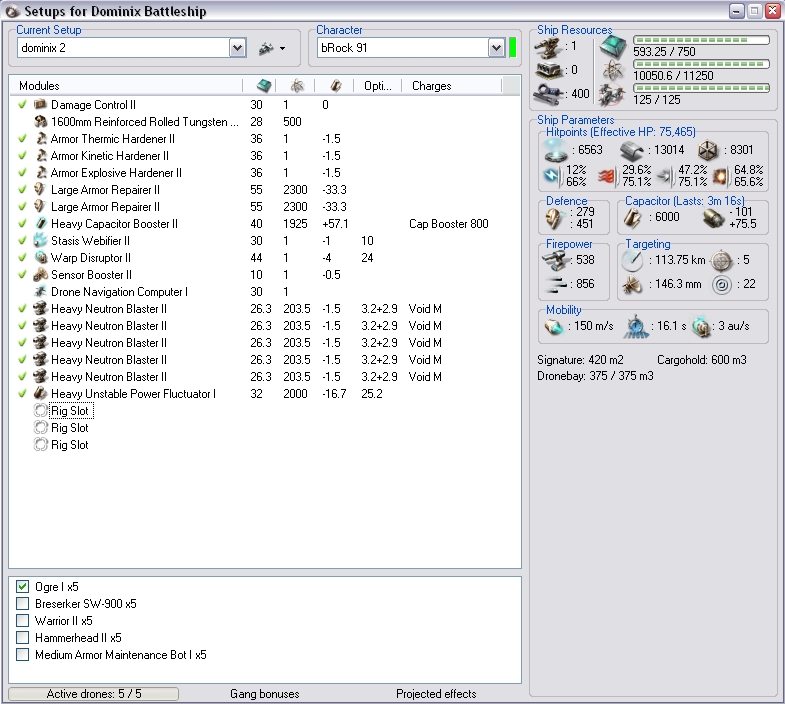
Task: Click the CPU column header icon
Action: point(263,86)
